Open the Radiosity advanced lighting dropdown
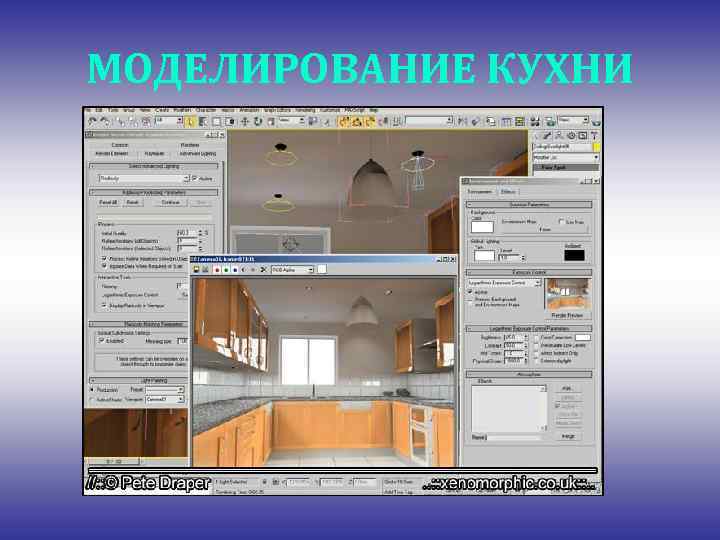Viewport: 720px width, 540px height. point(144,178)
